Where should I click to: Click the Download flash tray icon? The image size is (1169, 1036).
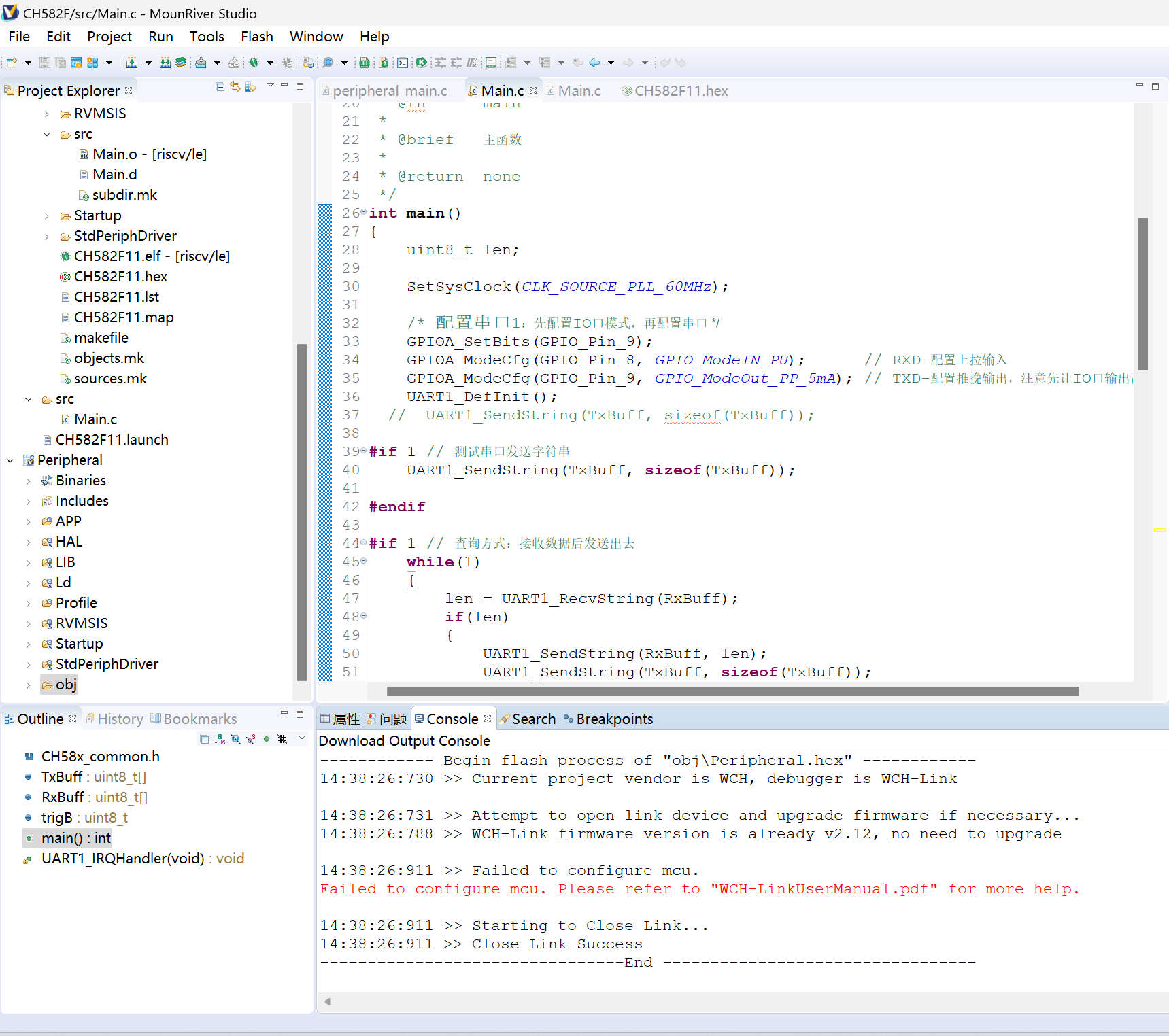point(201,63)
